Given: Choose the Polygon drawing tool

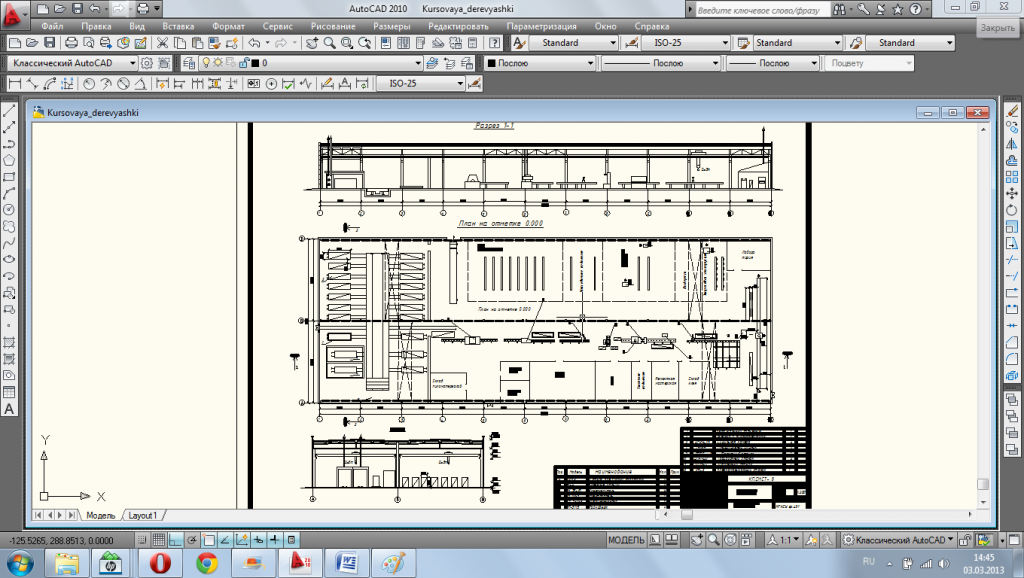Looking at the screenshot, I should [9, 161].
